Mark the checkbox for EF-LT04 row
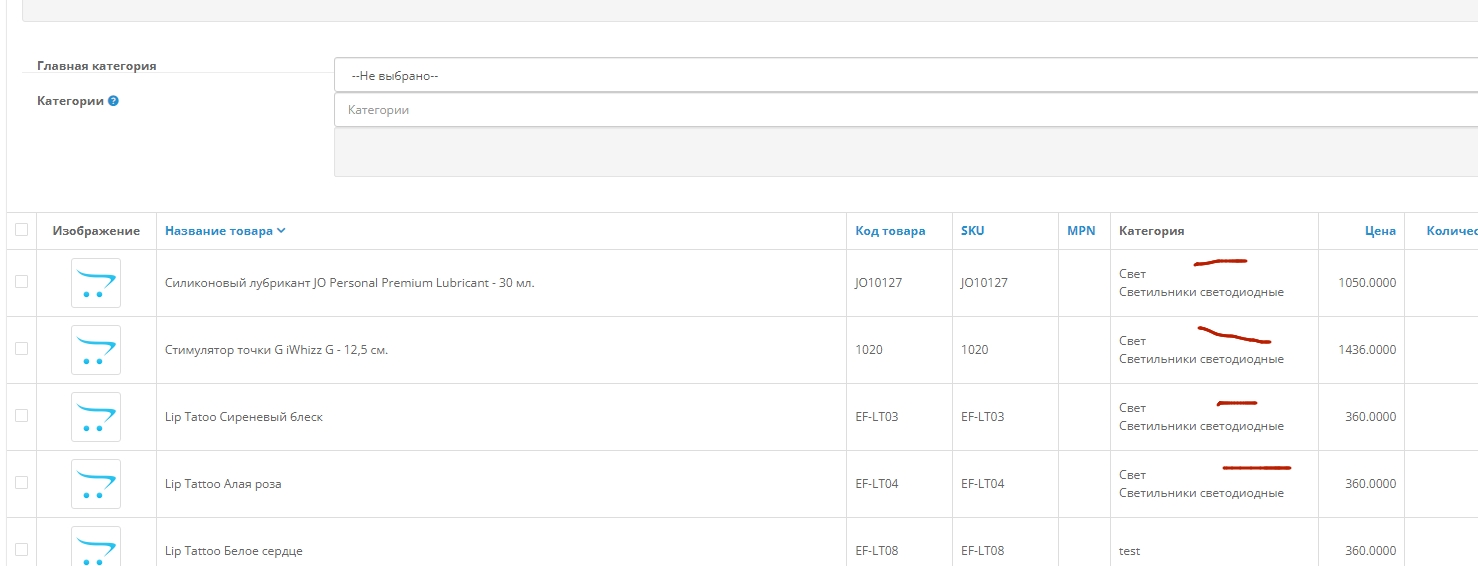Screen dimensions: 1478x566 [x=22, y=483]
